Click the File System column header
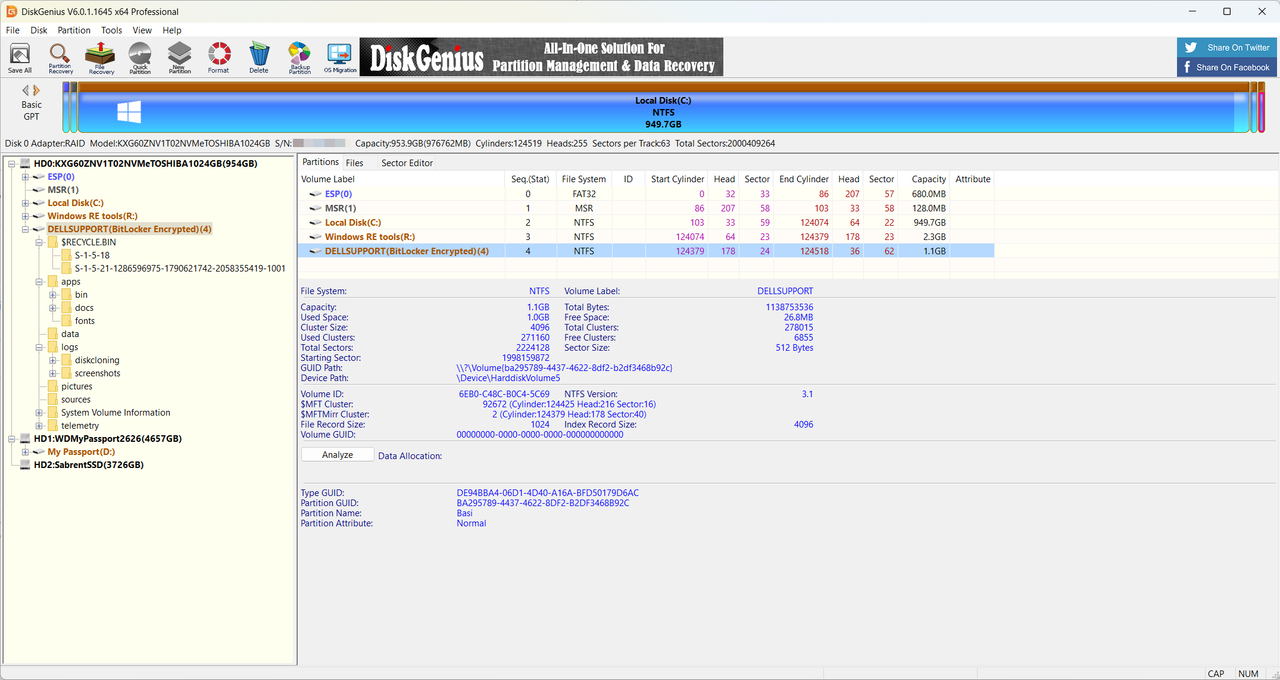The width and height of the screenshot is (1280, 680). 583,179
